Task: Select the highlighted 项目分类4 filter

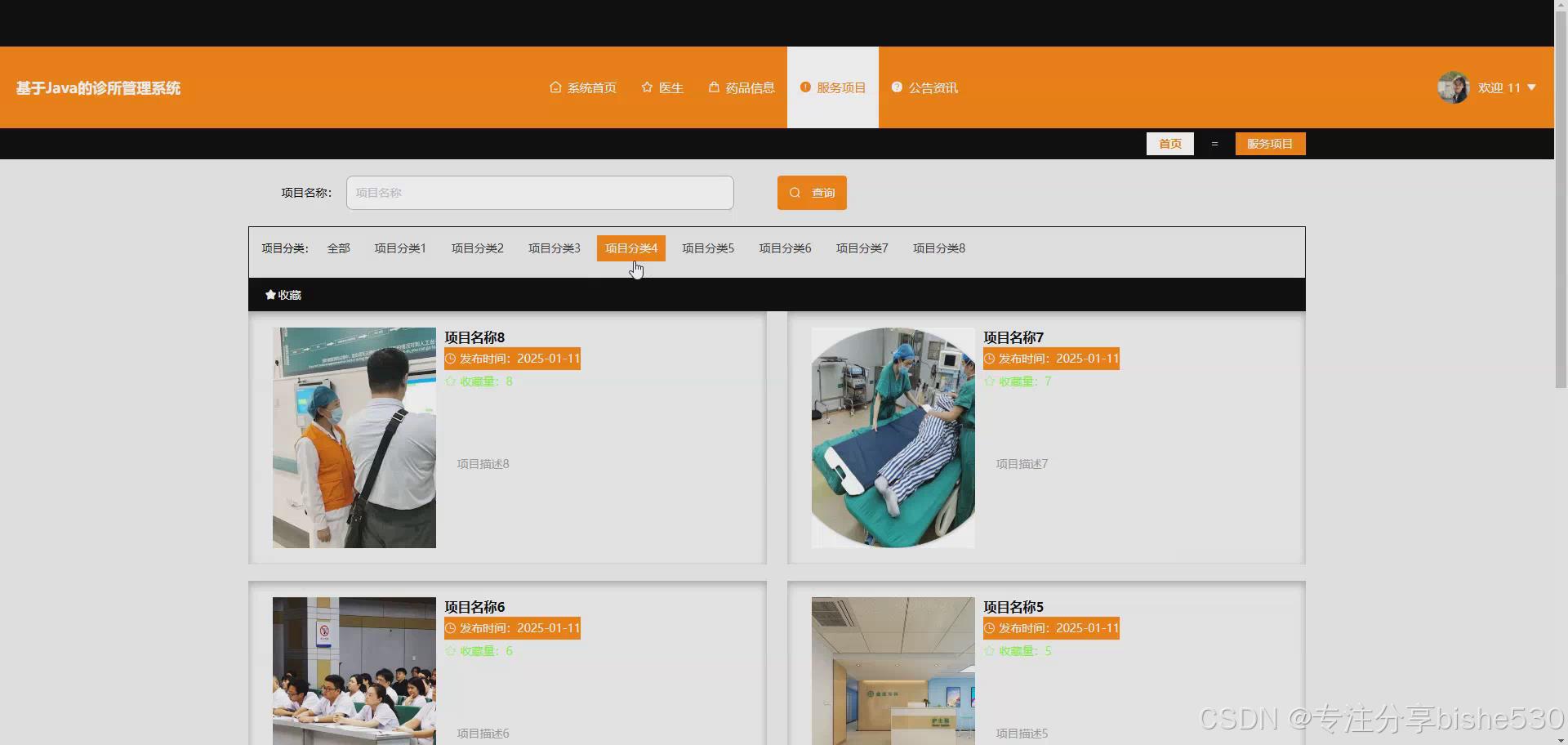Action: pos(631,248)
